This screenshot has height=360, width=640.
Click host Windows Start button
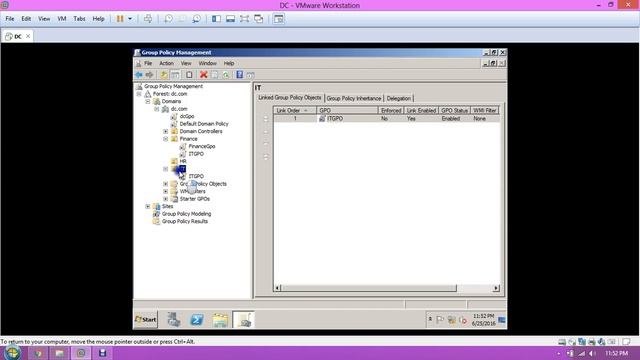(x=12, y=353)
